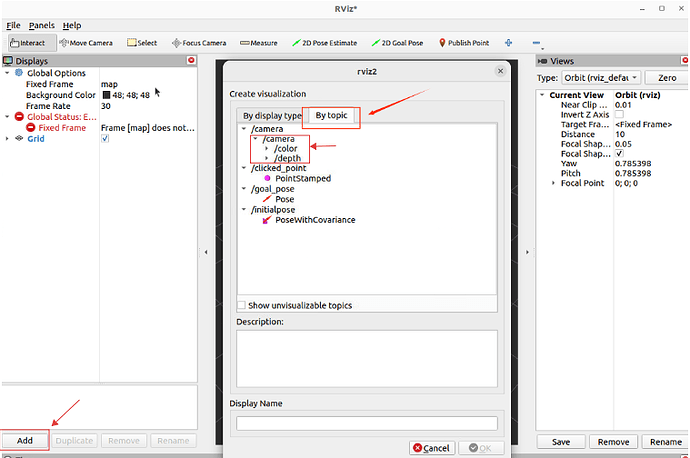Choose the Measure tool in toolbar
This screenshot has width=690, height=458.
(x=259, y=43)
